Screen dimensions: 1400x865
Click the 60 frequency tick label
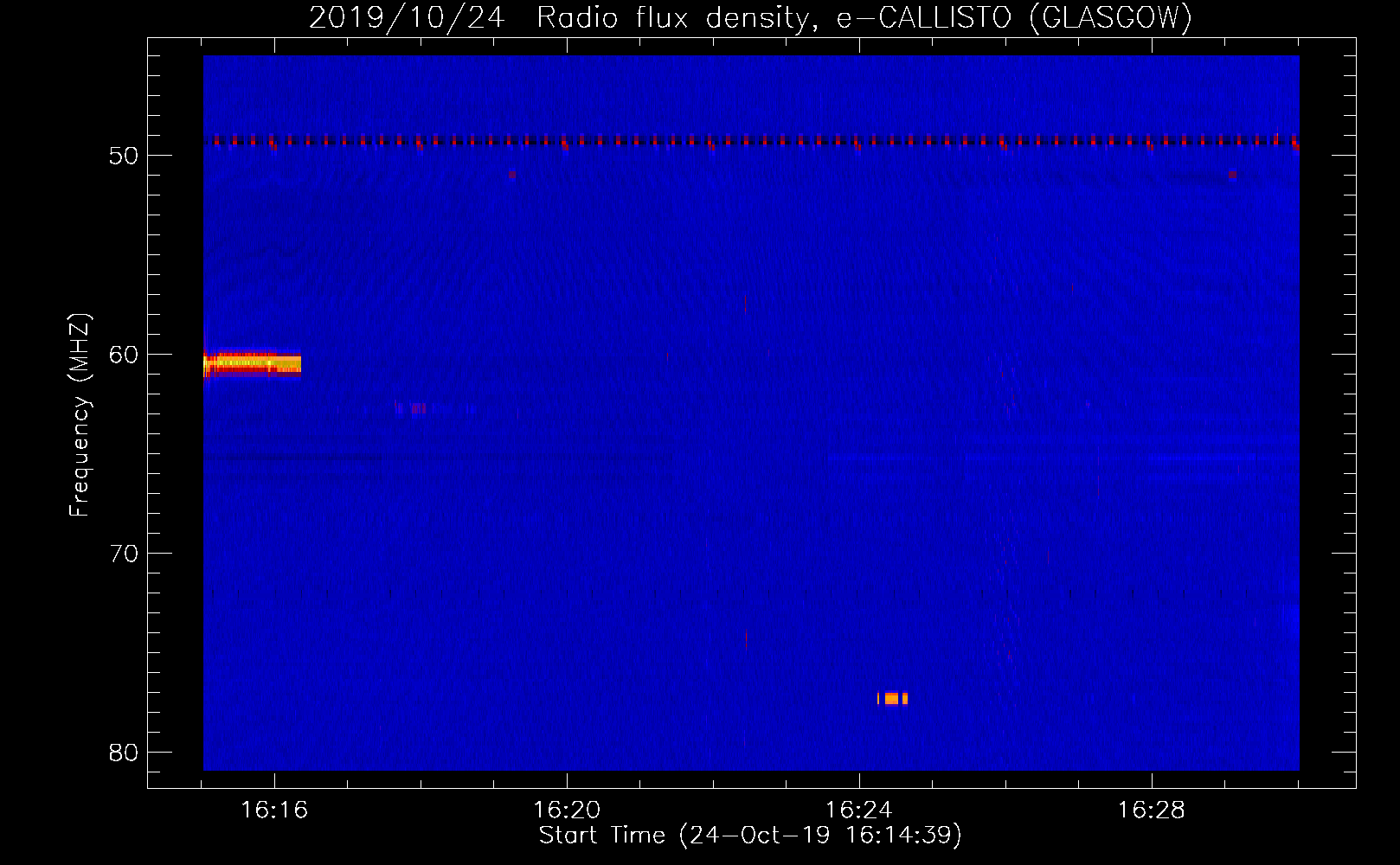pyautogui.click(x=124, y=355)
